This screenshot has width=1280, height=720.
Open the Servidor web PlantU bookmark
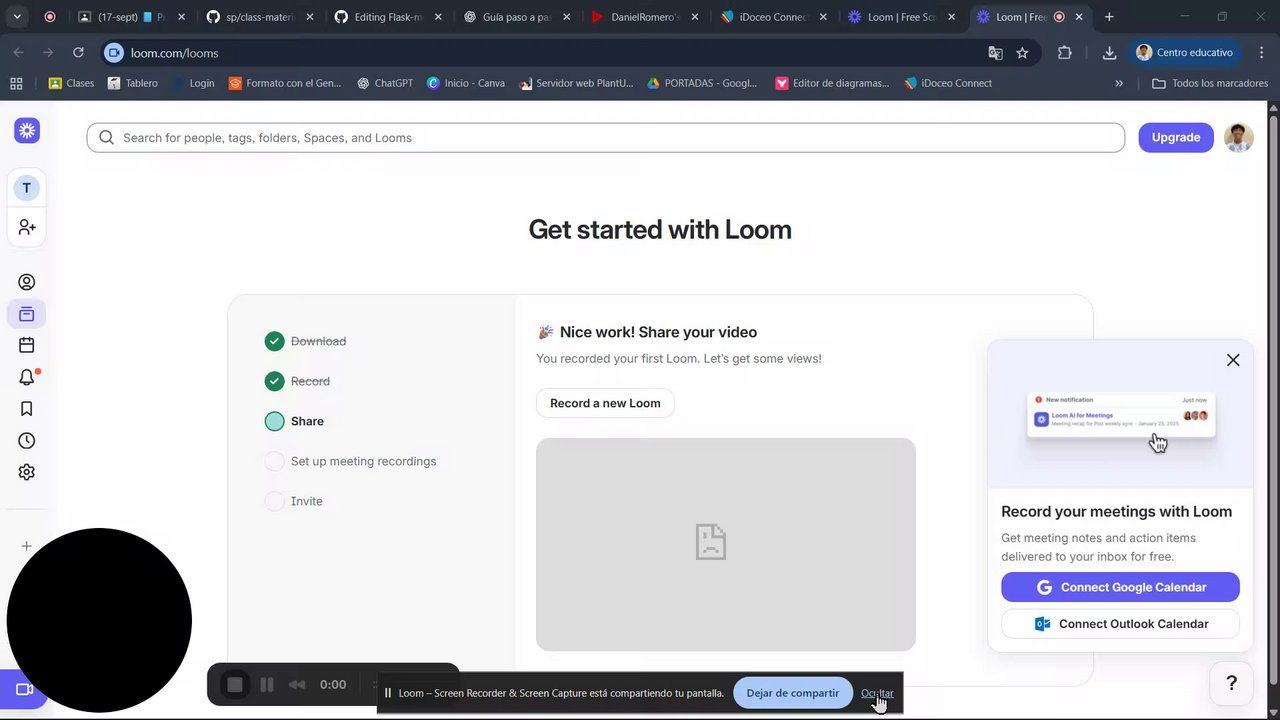577,83
